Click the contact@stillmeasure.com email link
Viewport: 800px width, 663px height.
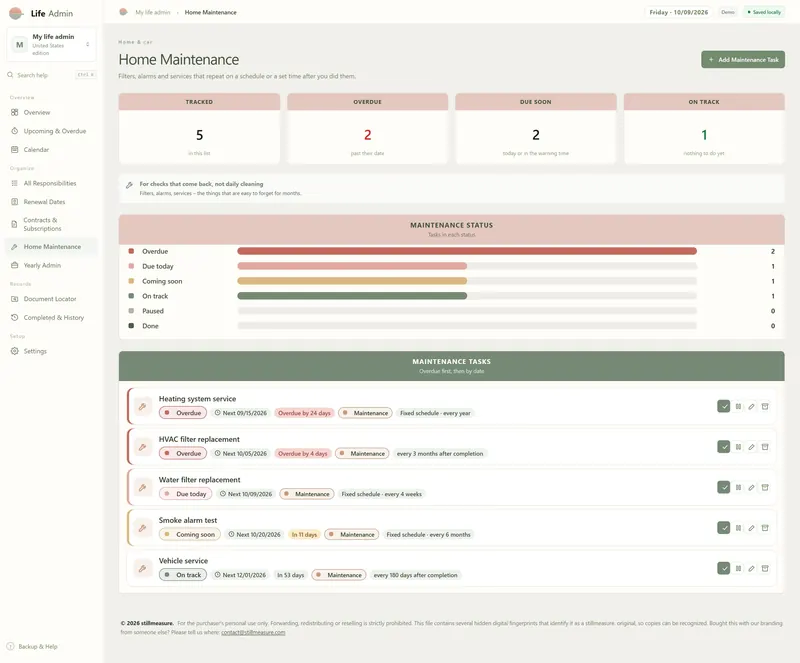coord(253,632)
